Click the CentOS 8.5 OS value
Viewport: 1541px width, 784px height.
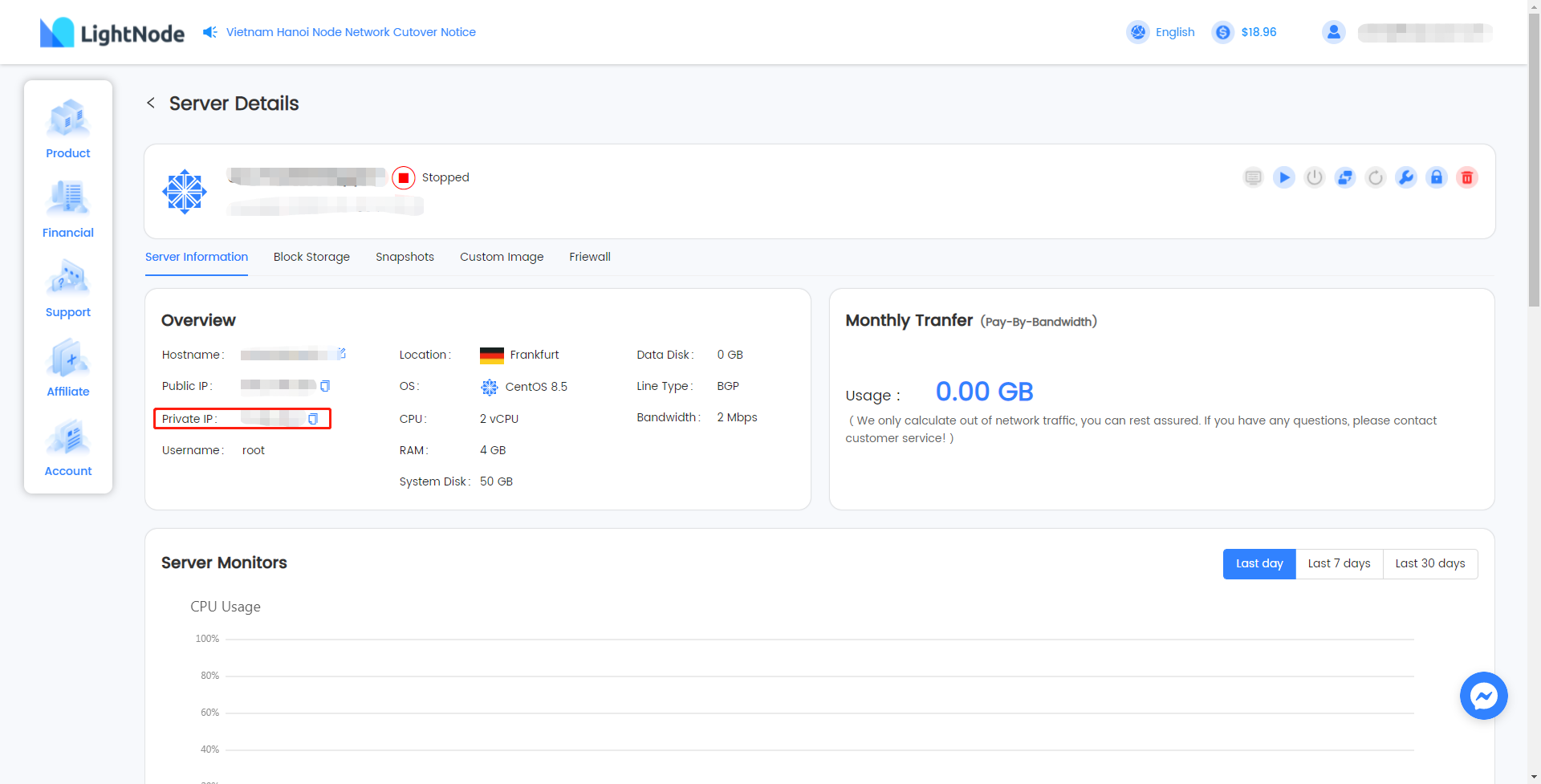[536, 387]
